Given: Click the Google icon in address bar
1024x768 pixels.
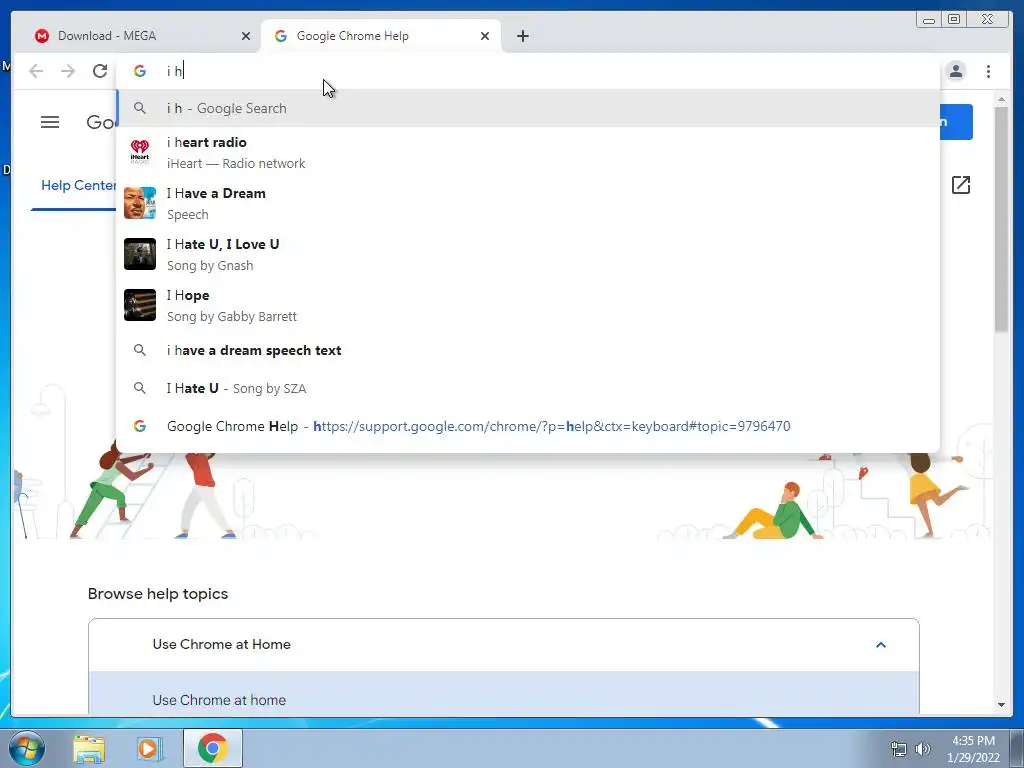Looking at the screenshot, I should tap(140, 71).
